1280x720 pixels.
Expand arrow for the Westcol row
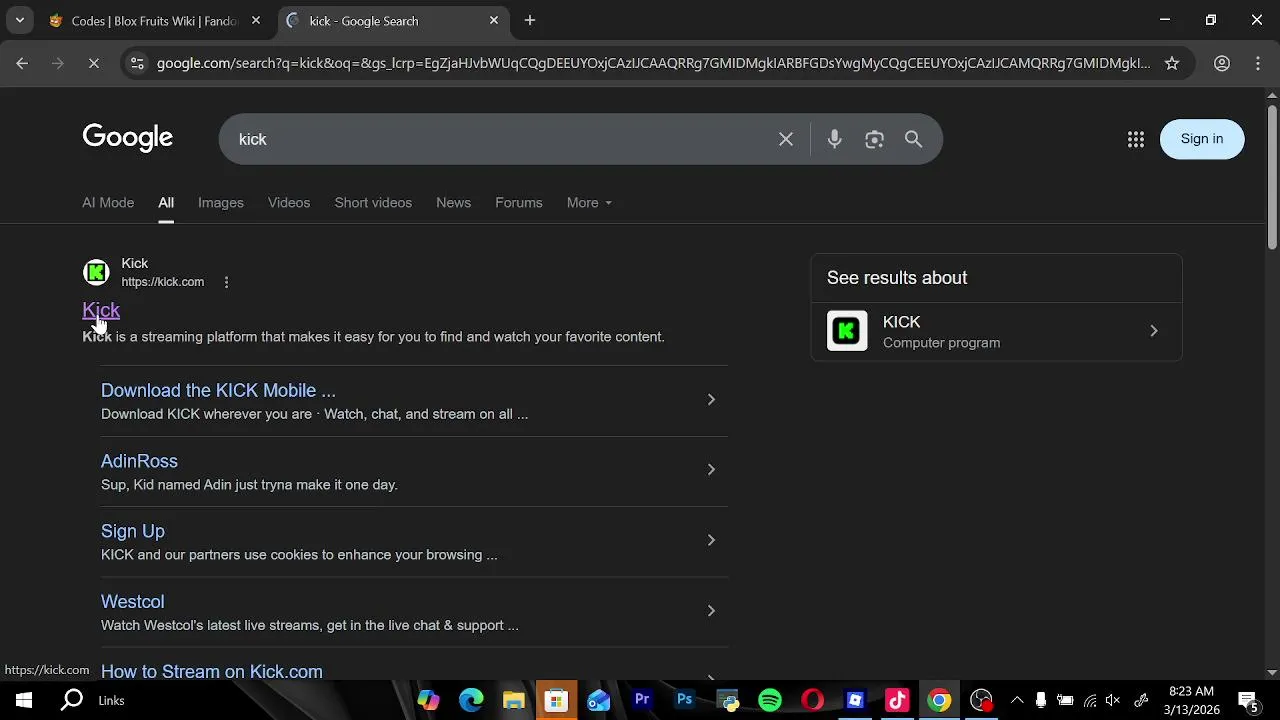click(x=711, y=611)
